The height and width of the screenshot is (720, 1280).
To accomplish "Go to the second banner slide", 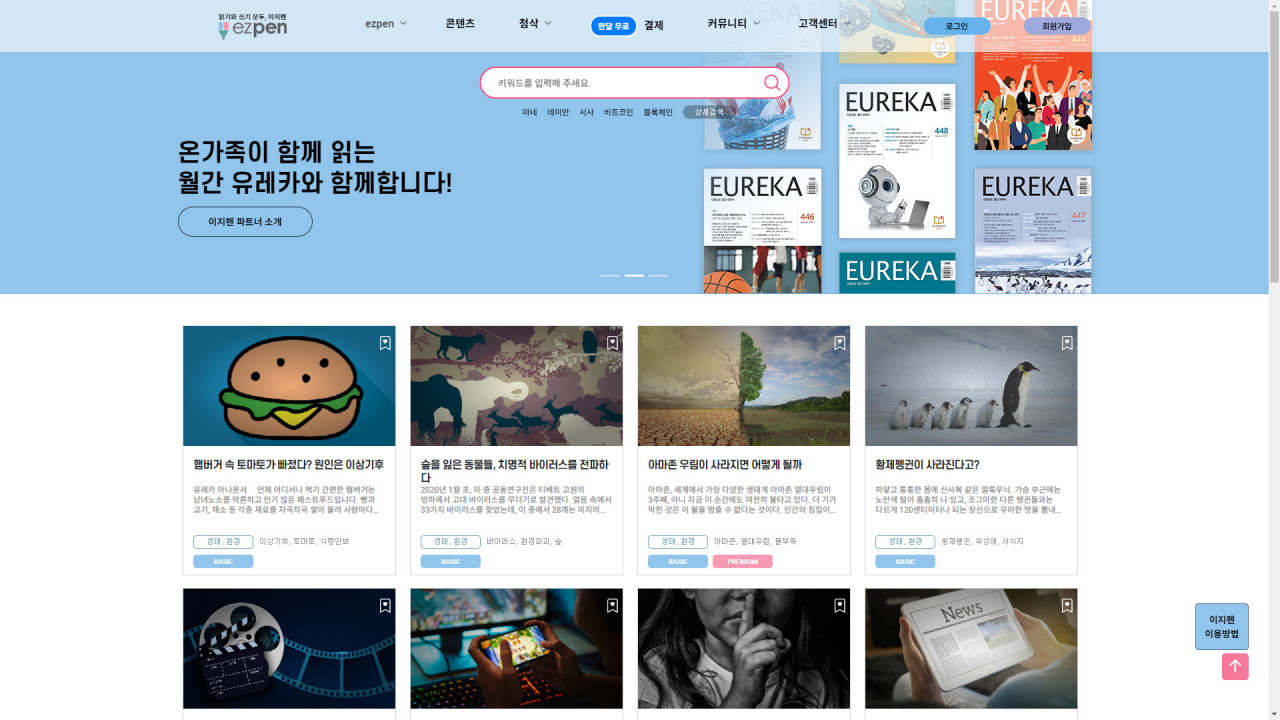I will [634, 275].
